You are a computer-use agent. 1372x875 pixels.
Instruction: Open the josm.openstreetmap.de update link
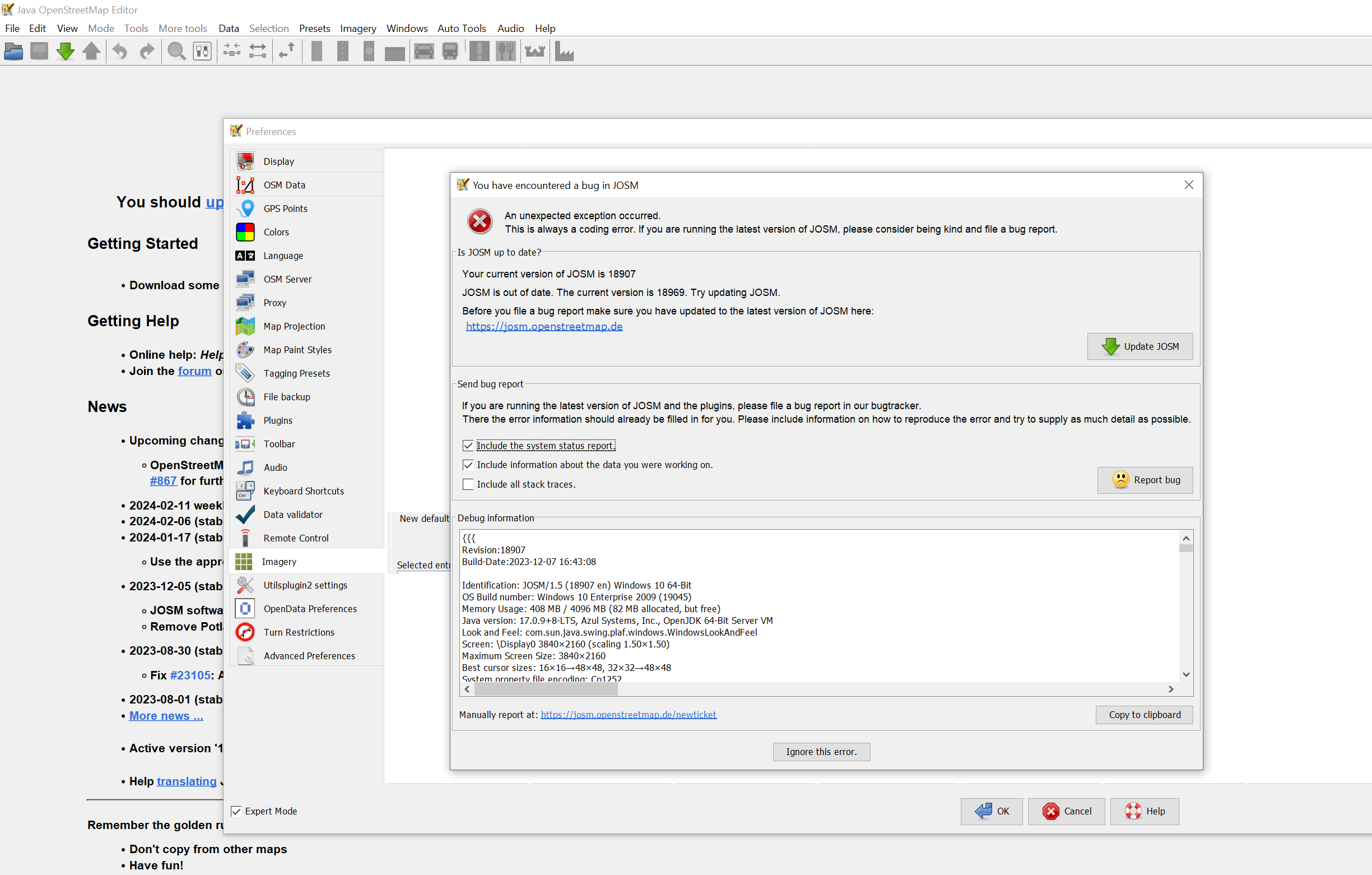click(544, 326)
